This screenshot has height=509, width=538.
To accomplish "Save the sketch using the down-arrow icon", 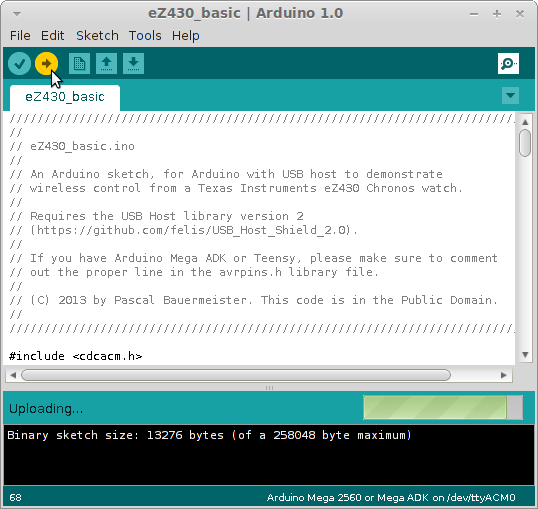I will pyautogui.click(x=133, y=63).
